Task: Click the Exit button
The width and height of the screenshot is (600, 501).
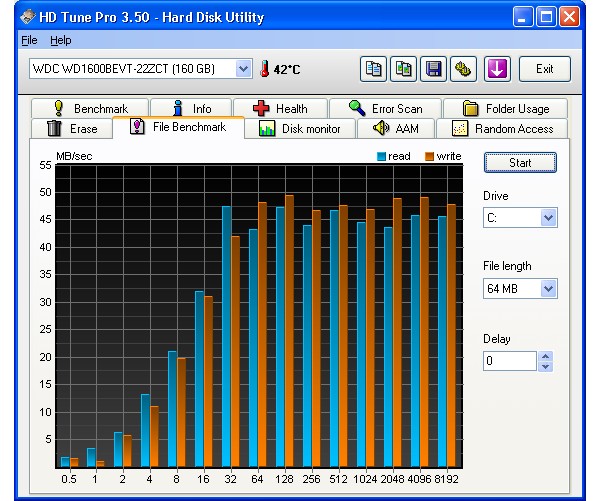Action: click(x=545, y=69)
